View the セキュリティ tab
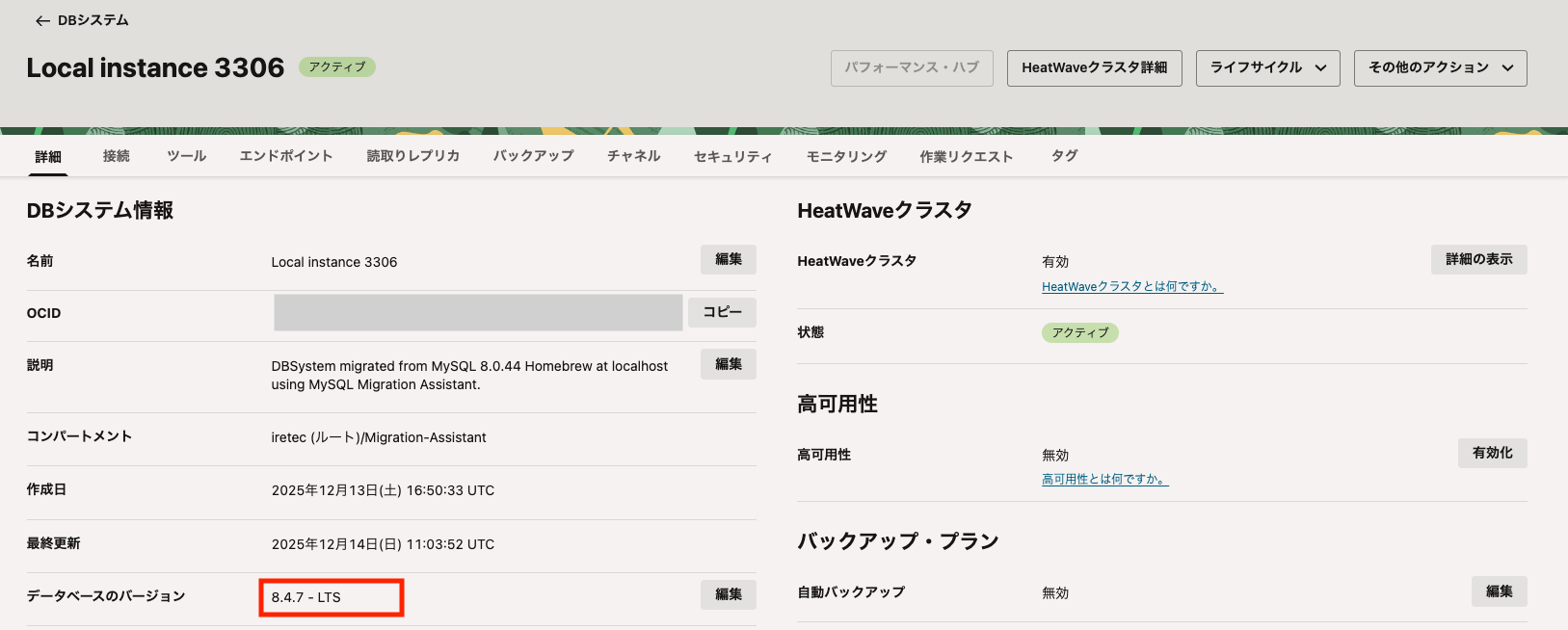Image resolution: width=1568 pixels, height=630 pixels. tap(732, 157)
